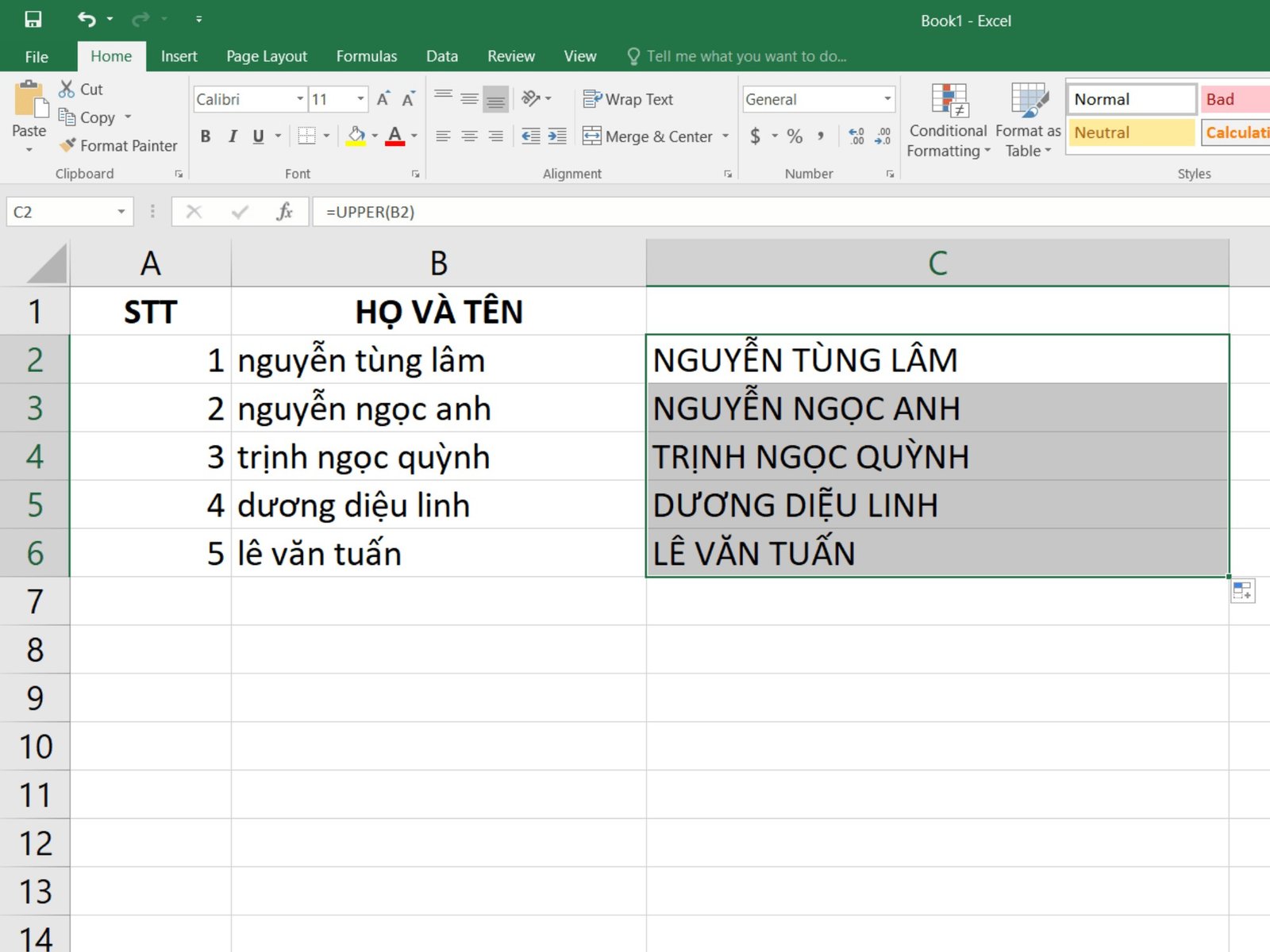This screenshot has height=952, width=1270.
Task: Click the red Font Color swatch
Action: point(394,143)
